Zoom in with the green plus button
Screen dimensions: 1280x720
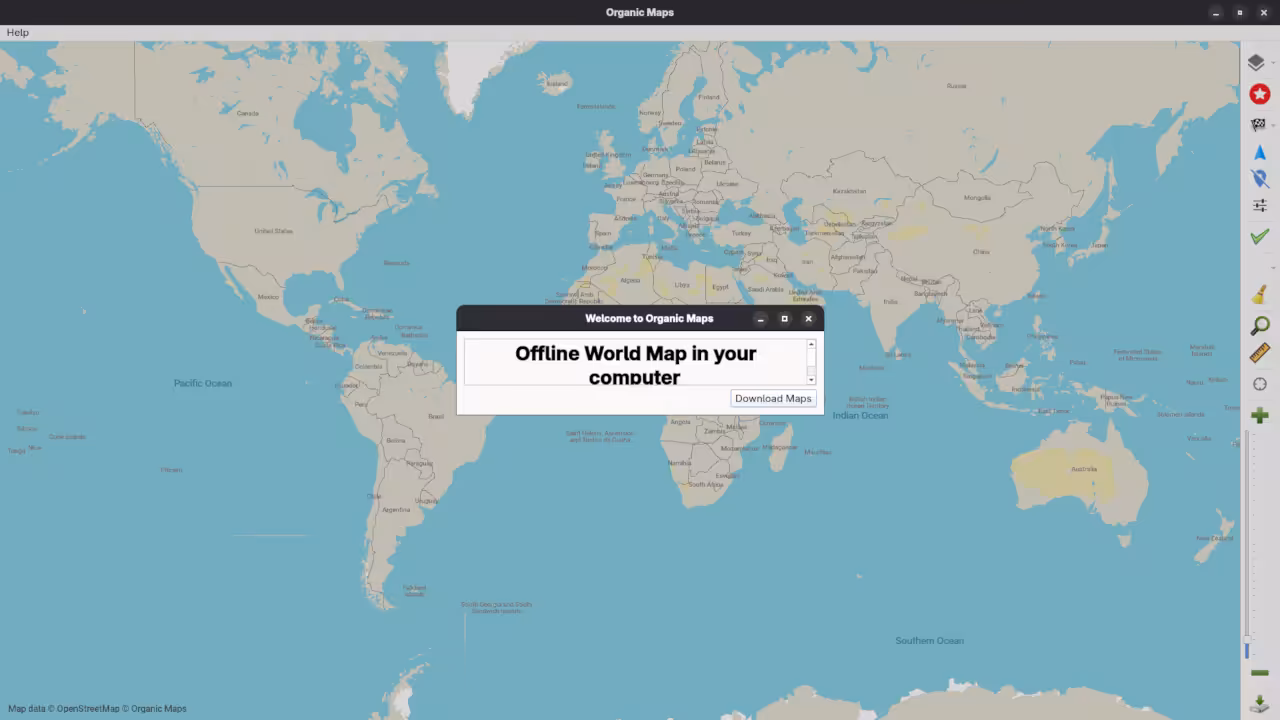(x=1260, y=414)
